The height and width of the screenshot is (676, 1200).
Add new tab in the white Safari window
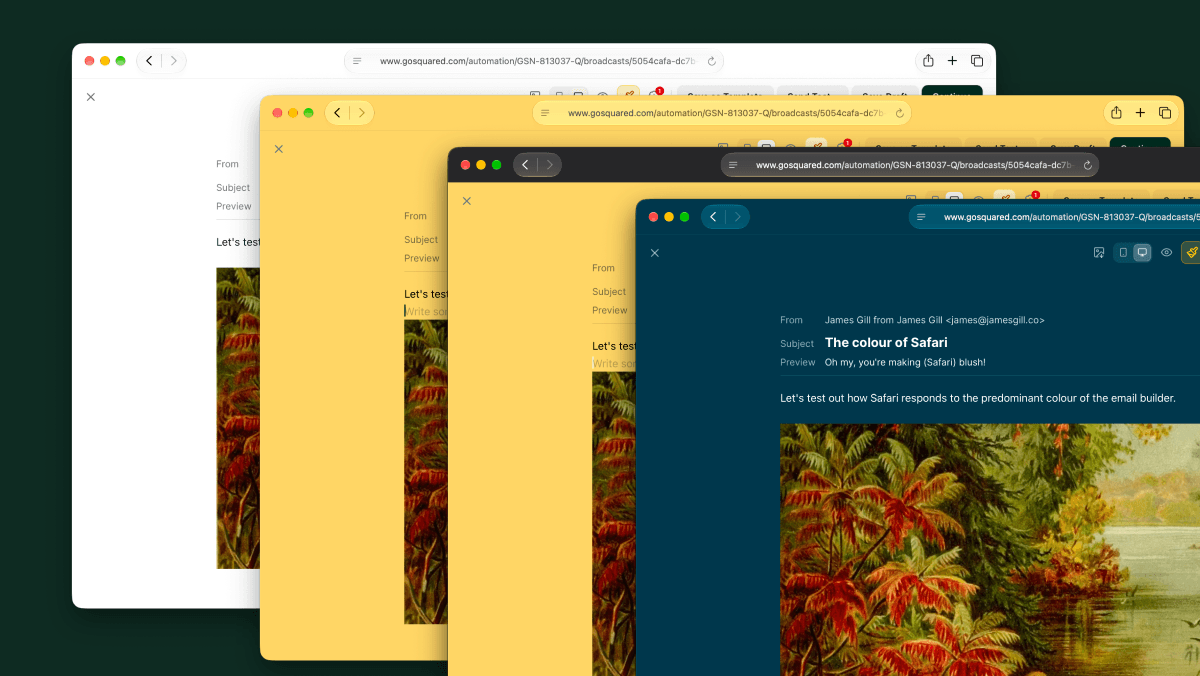pos(952,61)
